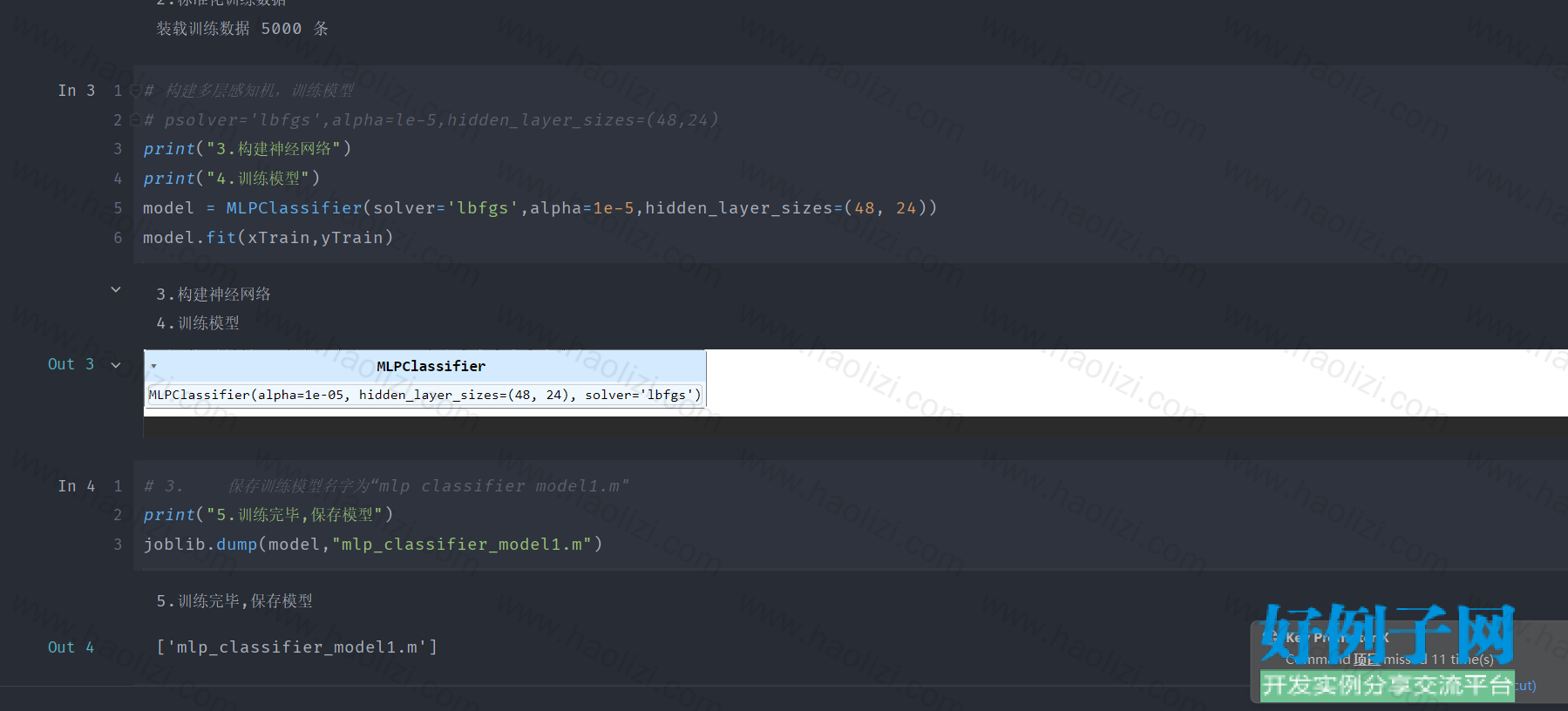1568x711 pixels.
Task: Select the MLPClassifier parameters repr box
Action: tap(425, 395)
